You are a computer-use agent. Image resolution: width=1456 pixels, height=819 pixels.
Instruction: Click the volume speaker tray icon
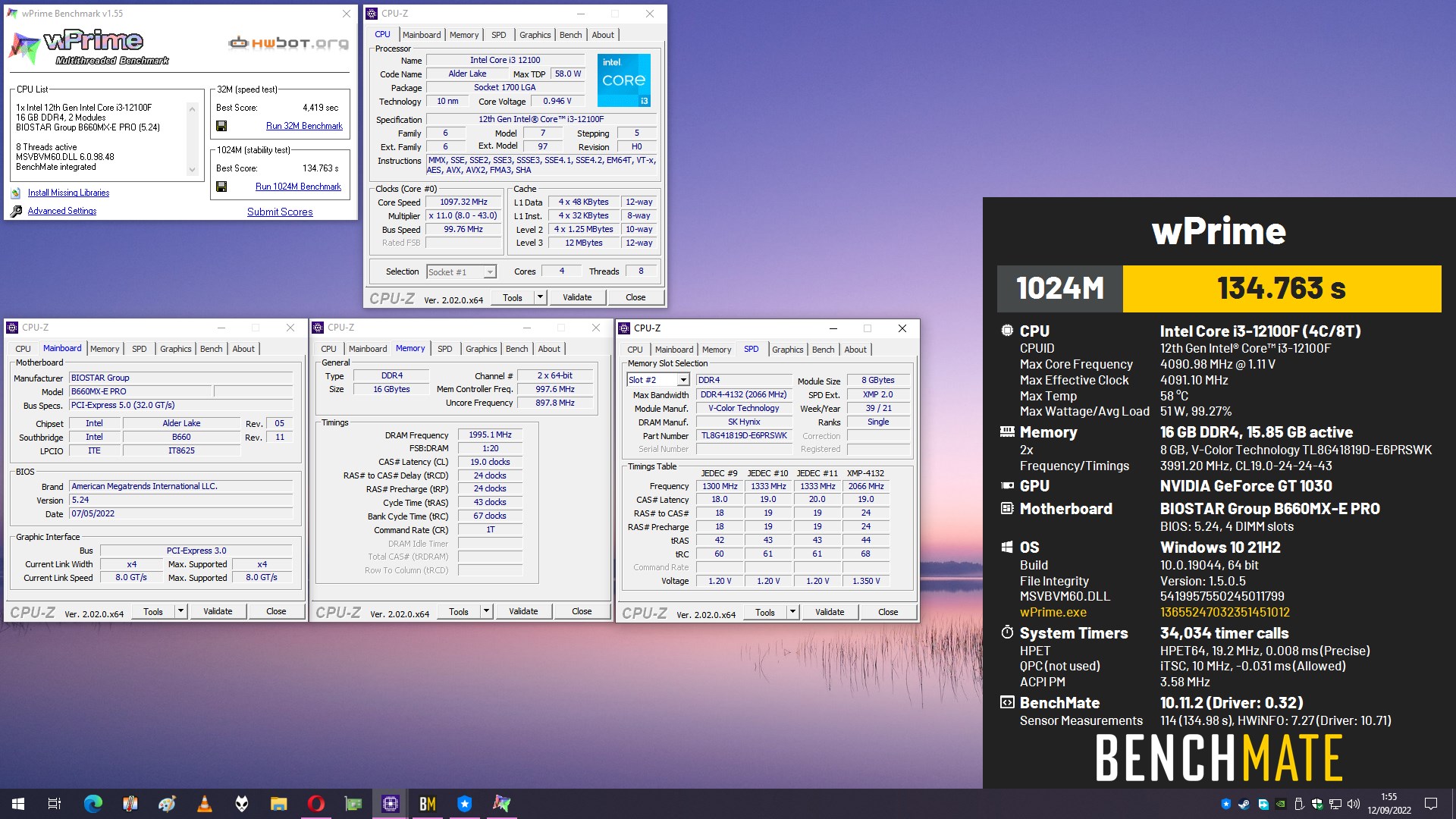[1354, 805]
